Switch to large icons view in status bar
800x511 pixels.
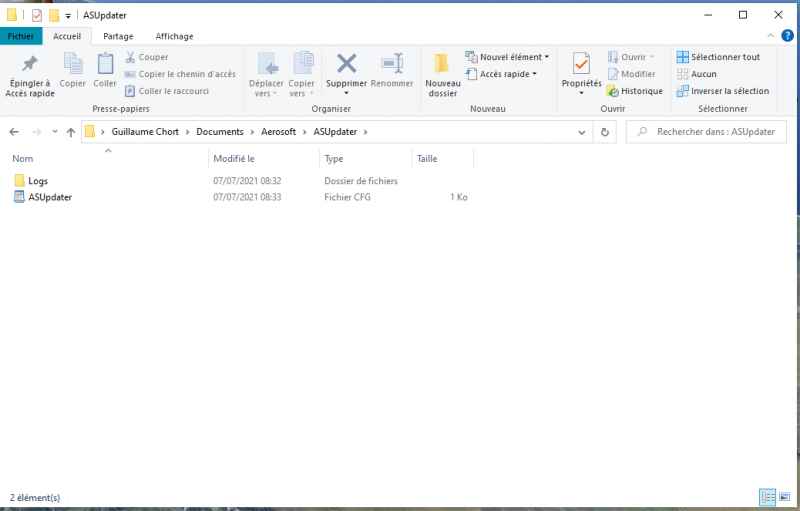click(x=785, y=497)
